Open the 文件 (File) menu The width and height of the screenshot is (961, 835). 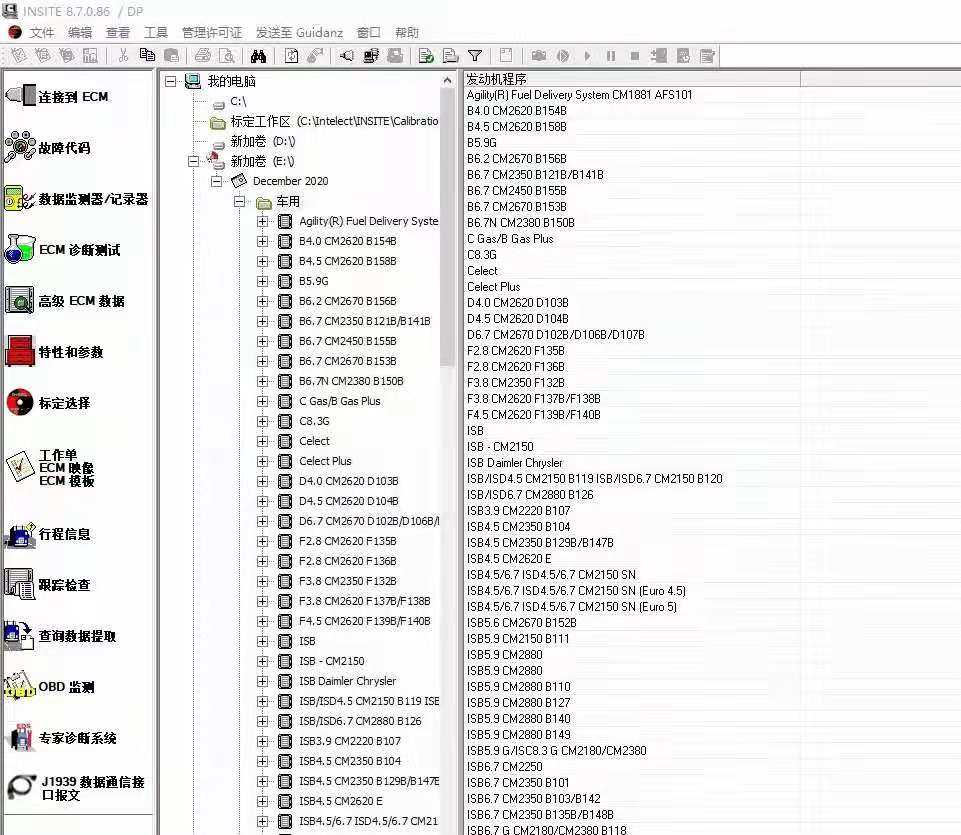pos(42,32)
